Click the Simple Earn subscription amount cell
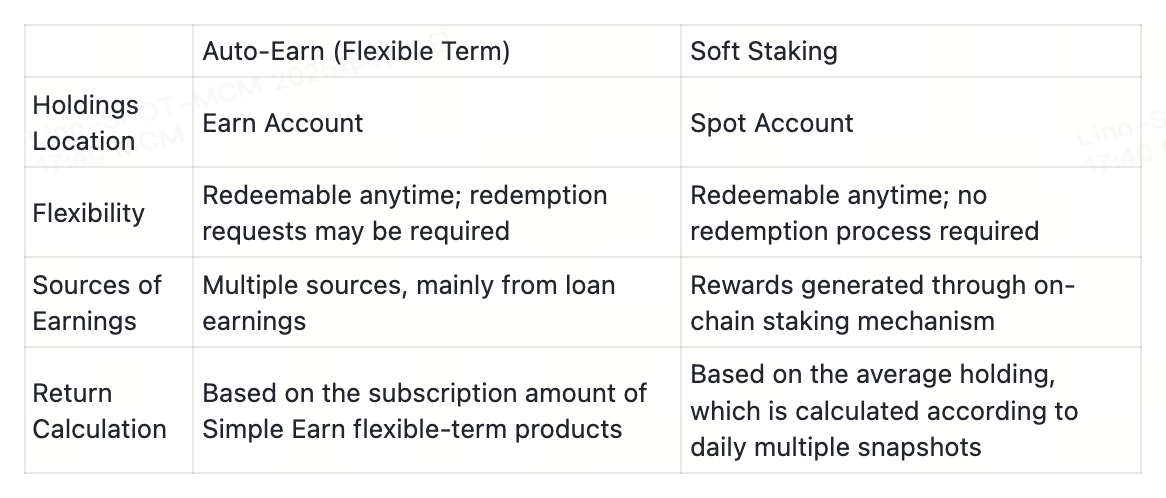 [424, 411]
